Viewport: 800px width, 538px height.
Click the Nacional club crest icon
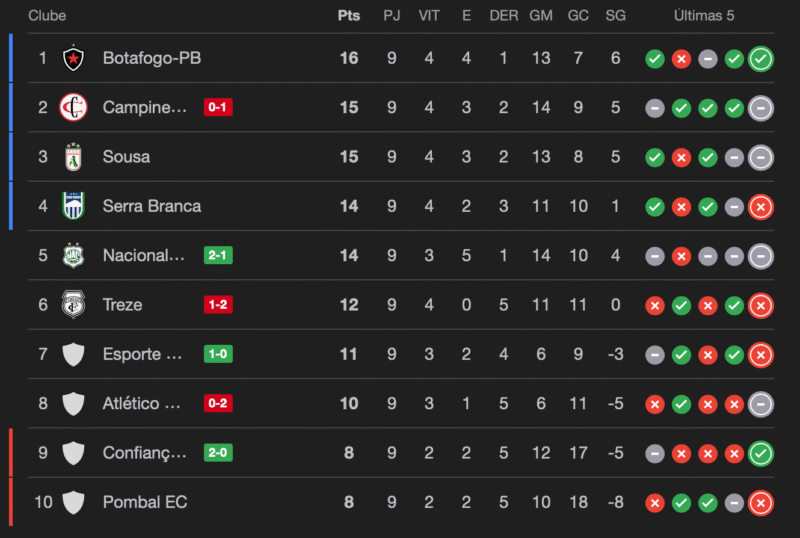tap(72, 255)
